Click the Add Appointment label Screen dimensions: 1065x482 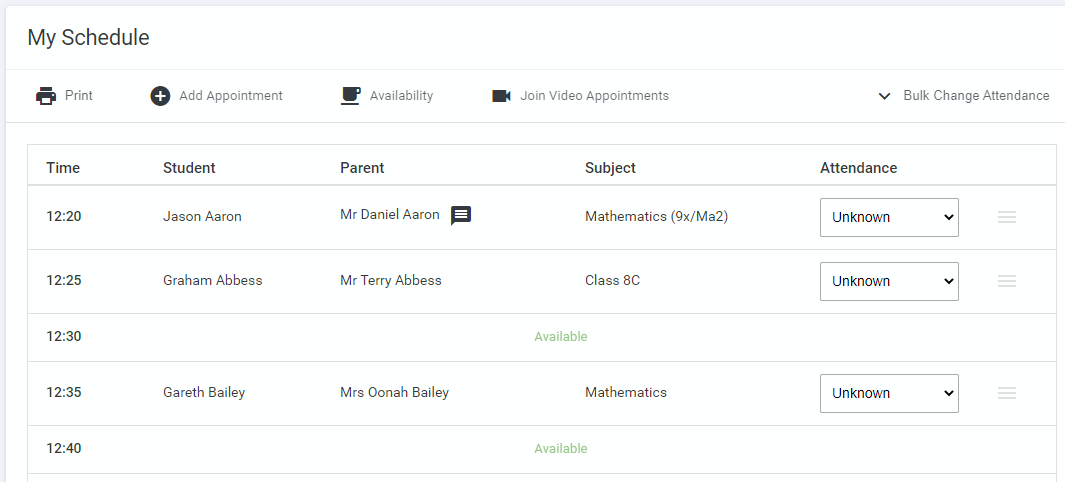click(x=231, y=96)
